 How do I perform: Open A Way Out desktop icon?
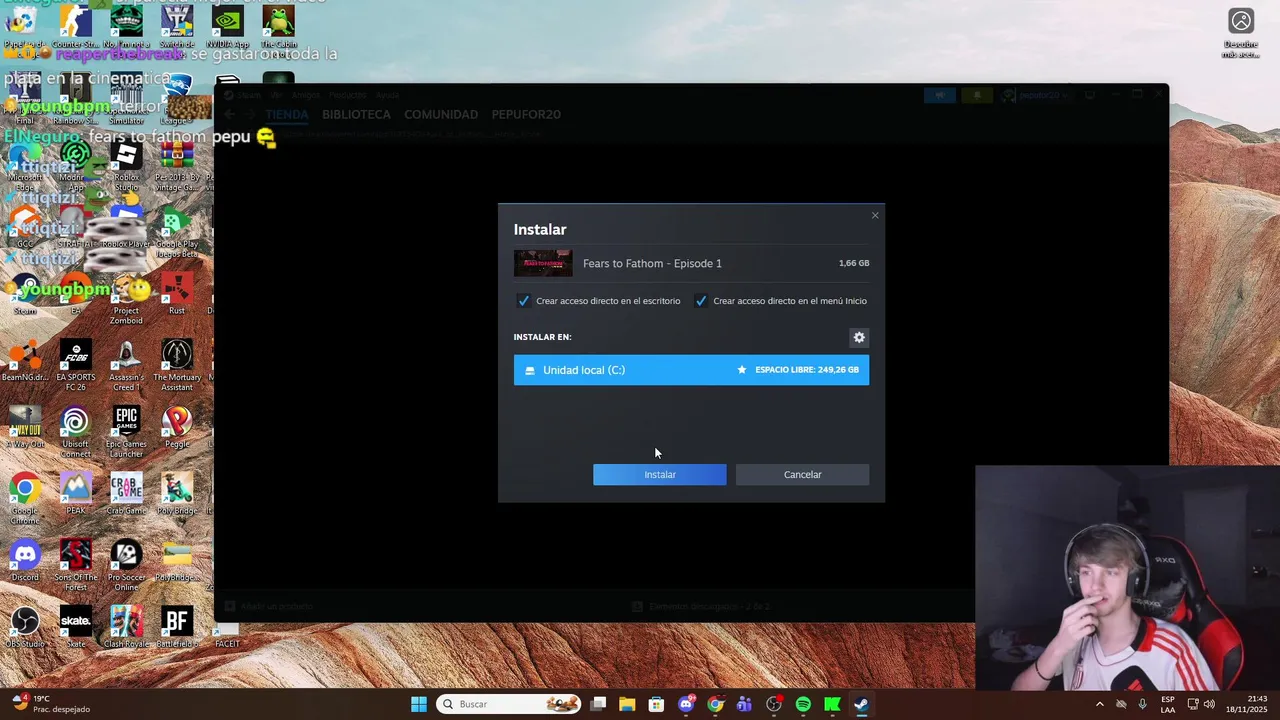25,427
